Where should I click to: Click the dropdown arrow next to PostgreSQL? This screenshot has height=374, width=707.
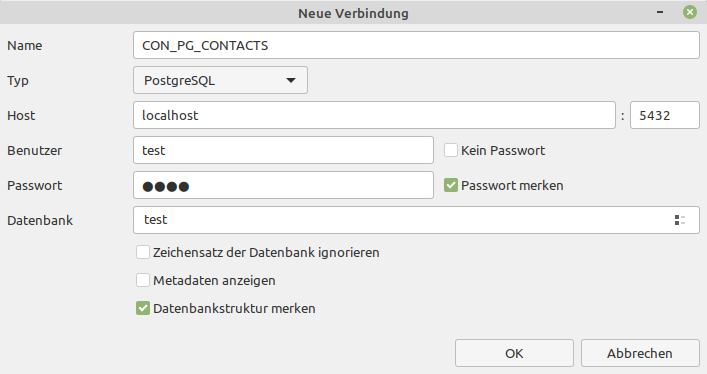pyautogui.click(x=291, y=80)
